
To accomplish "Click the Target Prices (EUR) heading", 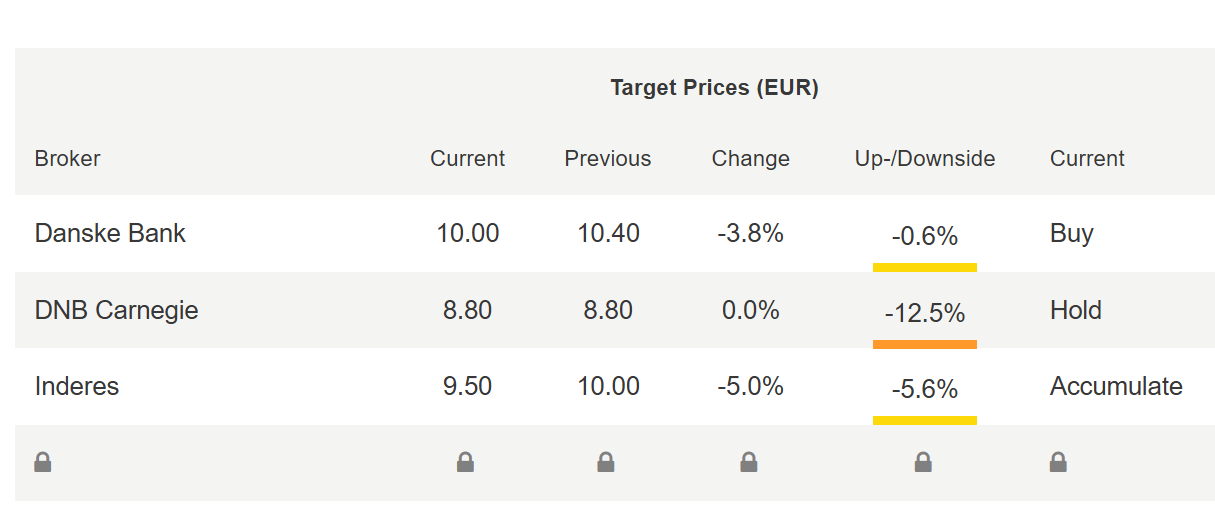I will pos(714,88).
